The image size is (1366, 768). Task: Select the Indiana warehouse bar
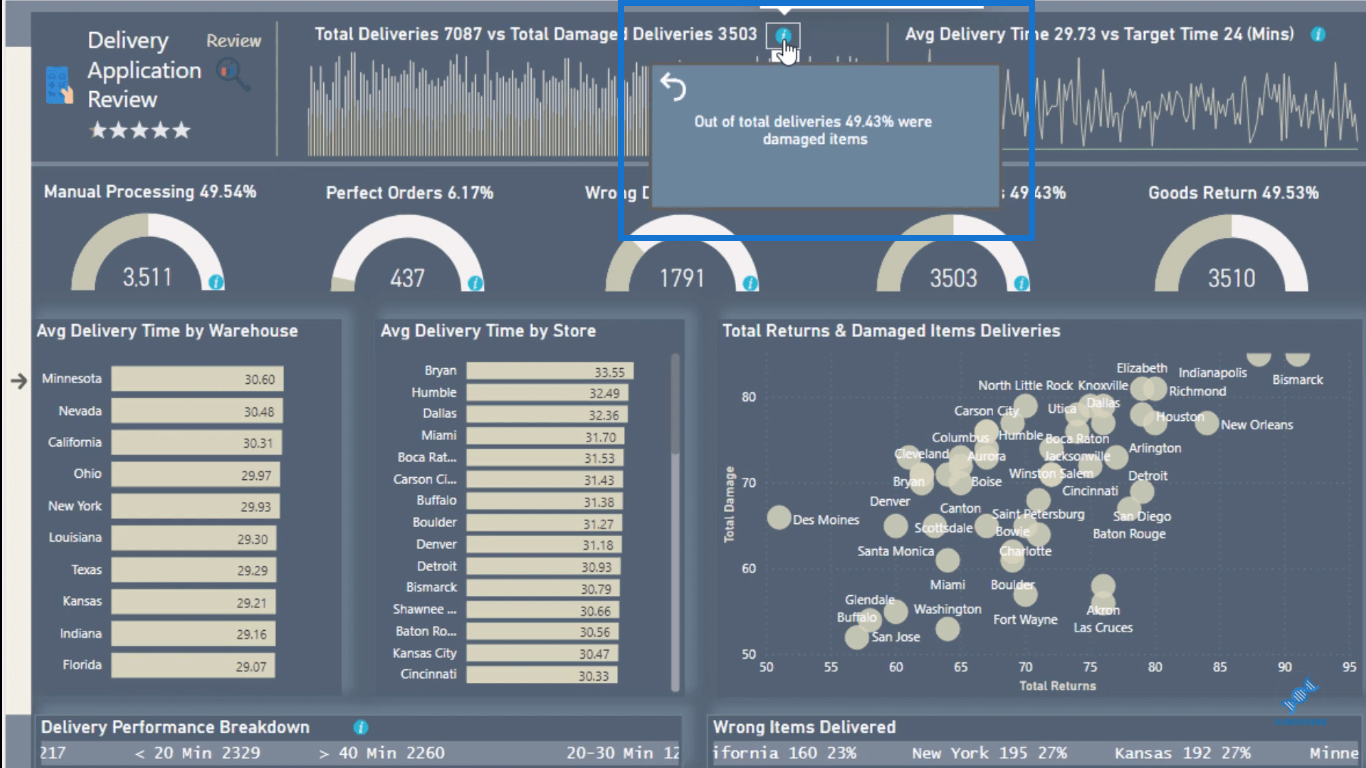tap(193, 634)
